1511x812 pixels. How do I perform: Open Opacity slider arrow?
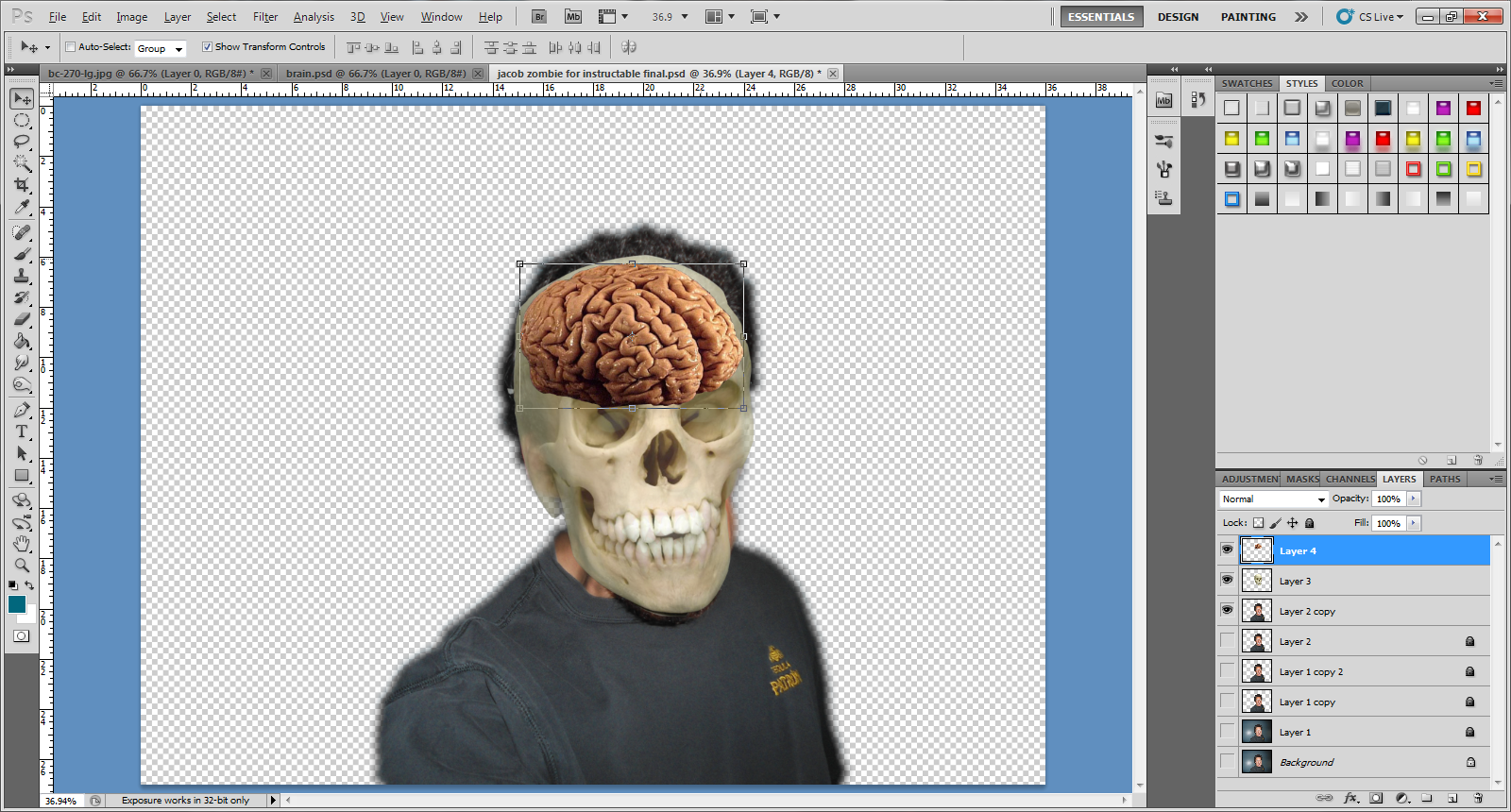[x=1414, y=499]
